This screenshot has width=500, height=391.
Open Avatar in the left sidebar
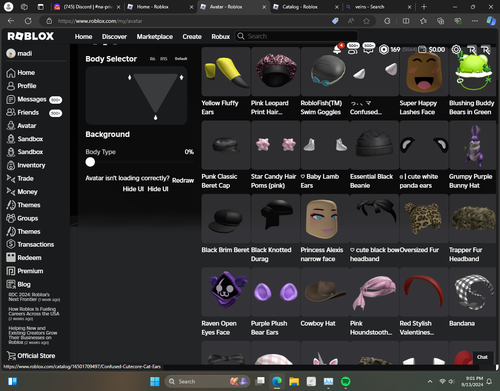coord(21,126)
